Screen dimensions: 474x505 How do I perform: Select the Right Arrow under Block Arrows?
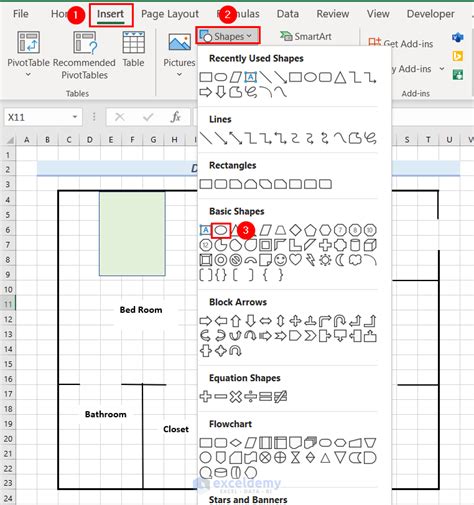(206, 321)
